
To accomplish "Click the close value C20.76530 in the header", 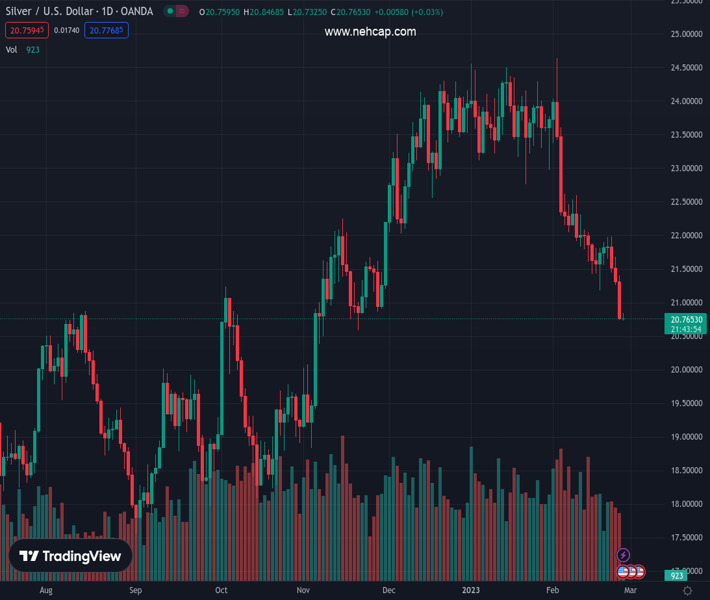I will [350, 12].
